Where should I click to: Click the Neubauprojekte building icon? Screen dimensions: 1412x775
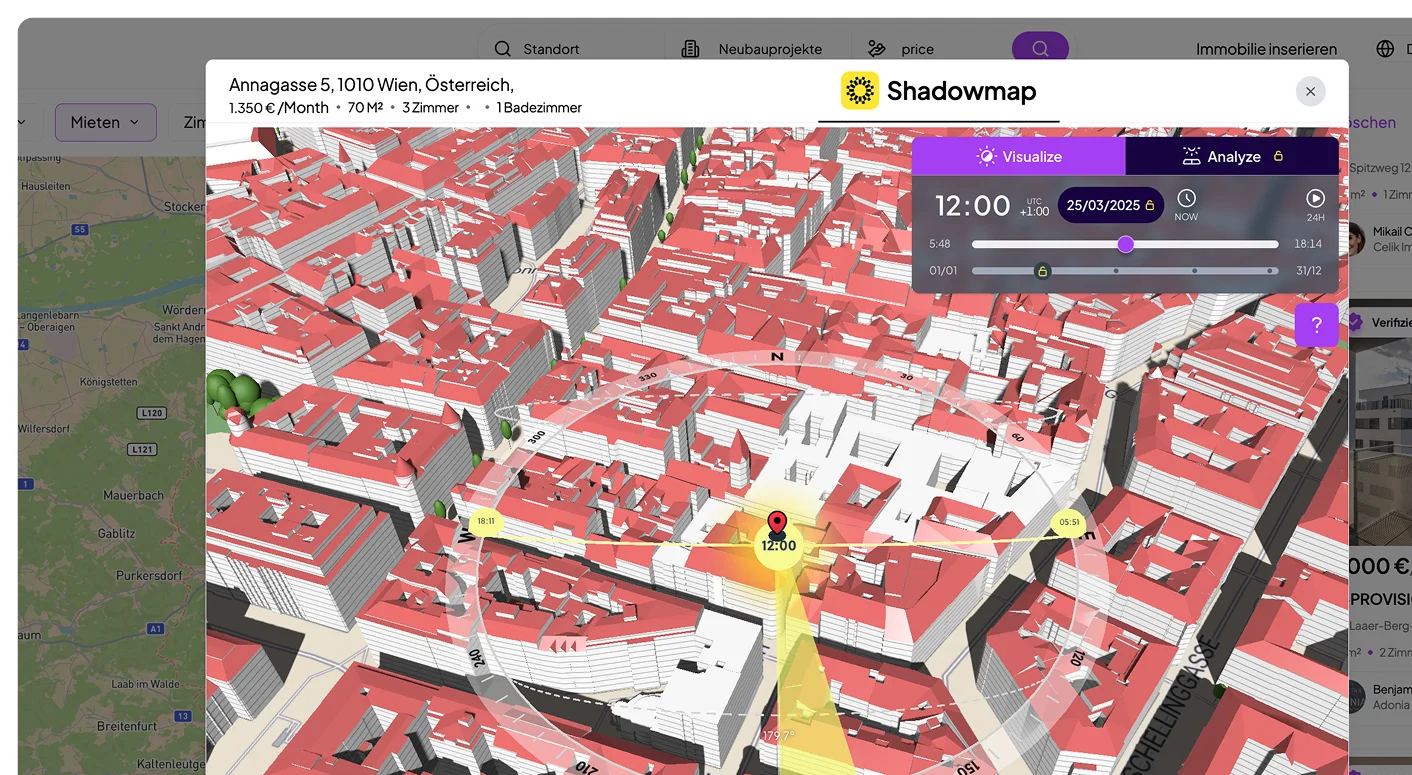[x=690, y=48]
